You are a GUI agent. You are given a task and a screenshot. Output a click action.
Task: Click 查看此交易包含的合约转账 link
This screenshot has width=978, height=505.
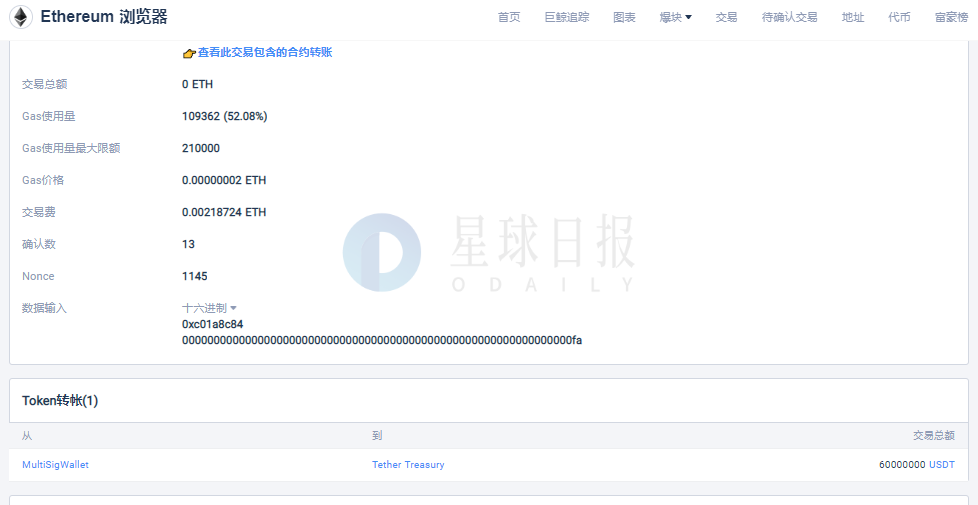(264, 52)
